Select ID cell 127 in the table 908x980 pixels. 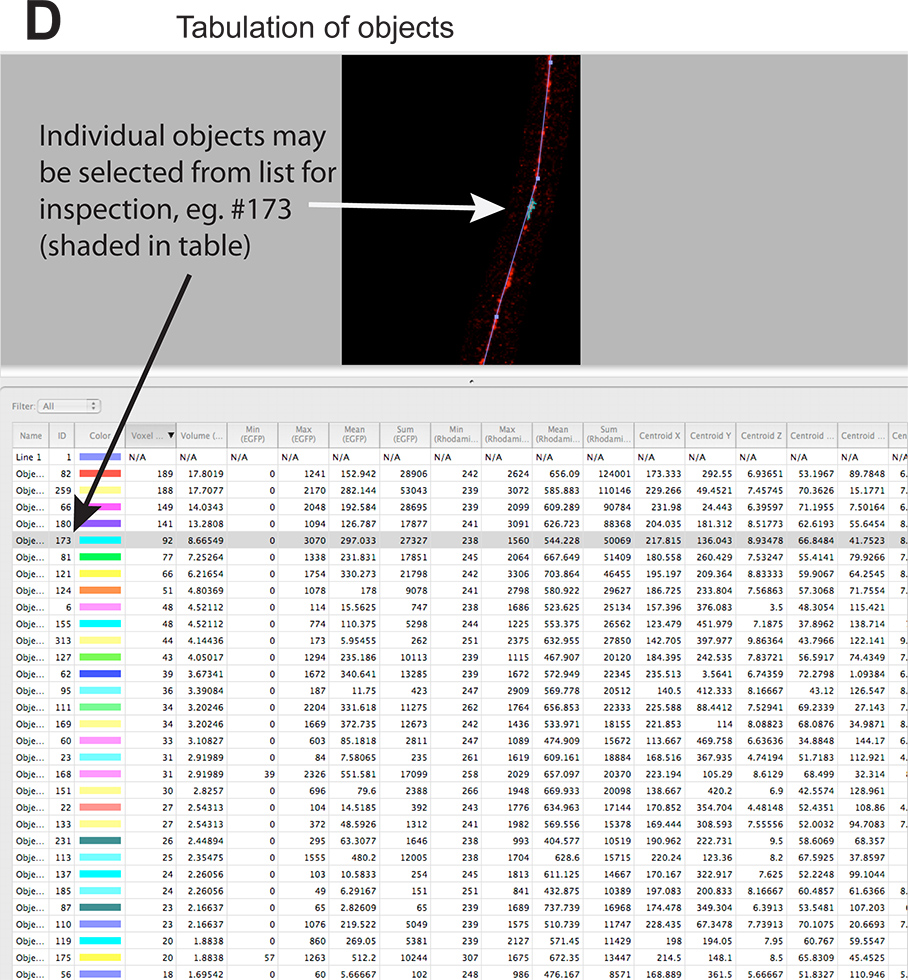tap(63, 658)
